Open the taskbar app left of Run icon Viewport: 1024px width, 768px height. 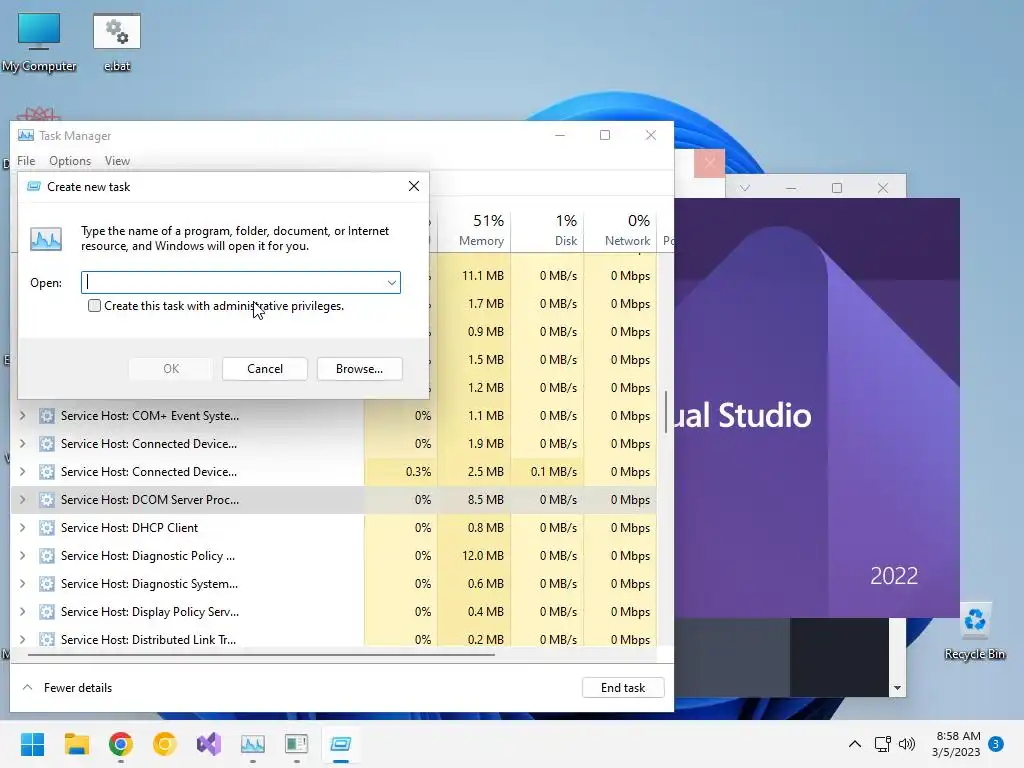pyautogui.click(x=296, y=744)
